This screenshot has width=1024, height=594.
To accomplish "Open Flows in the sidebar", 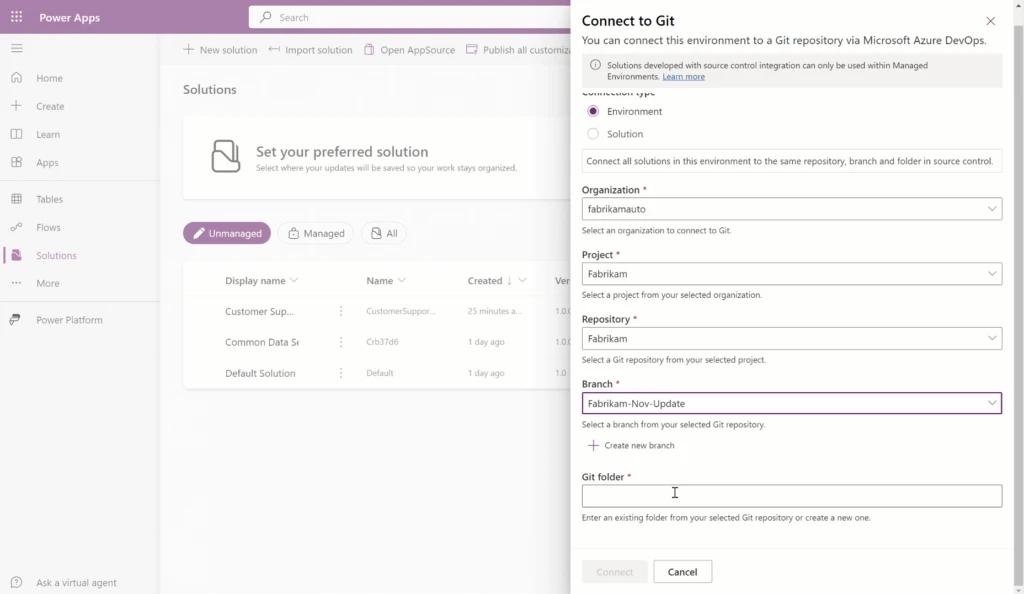I will 48,227.
